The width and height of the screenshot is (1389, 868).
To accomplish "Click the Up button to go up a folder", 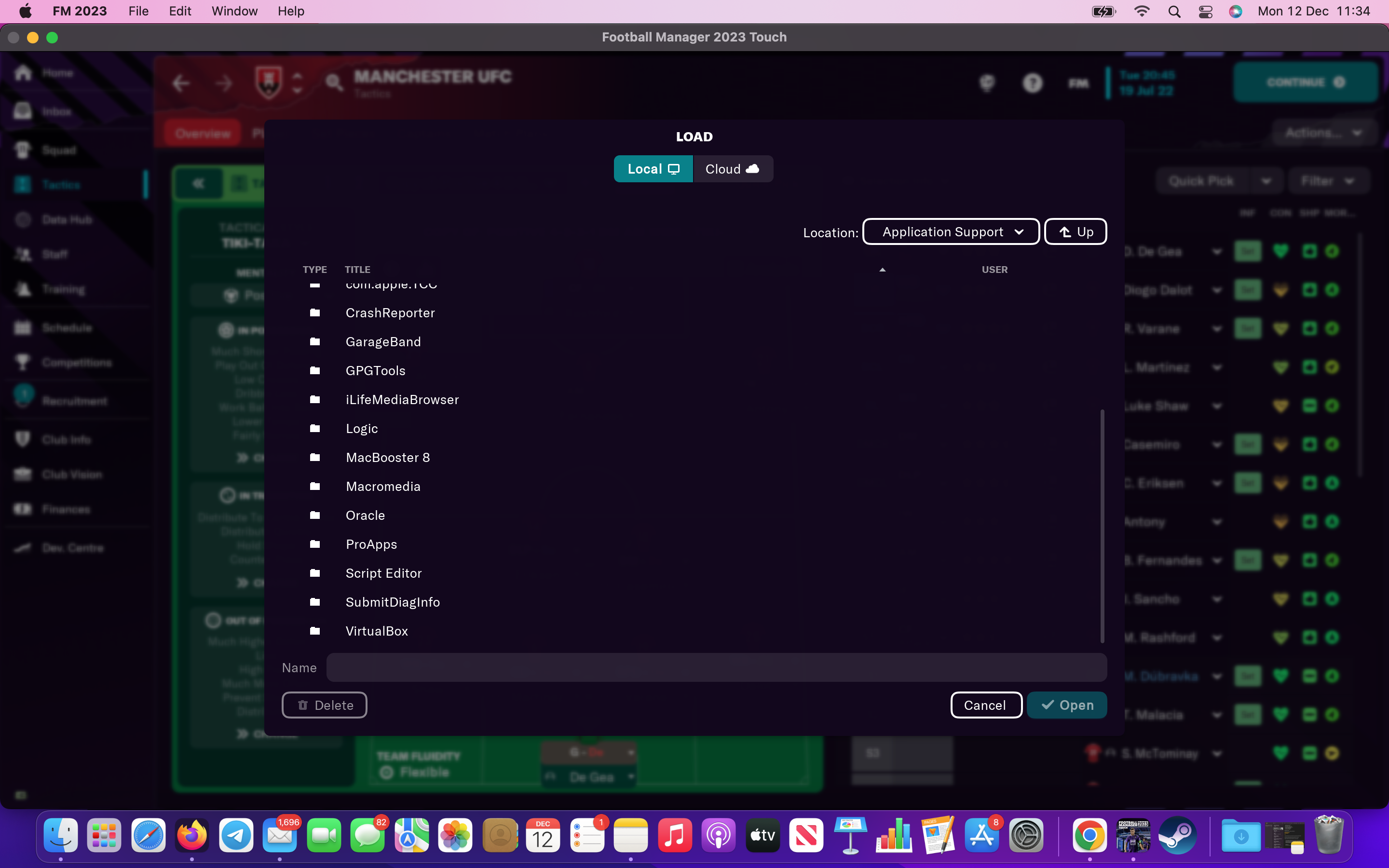I will coord(1076,232).
